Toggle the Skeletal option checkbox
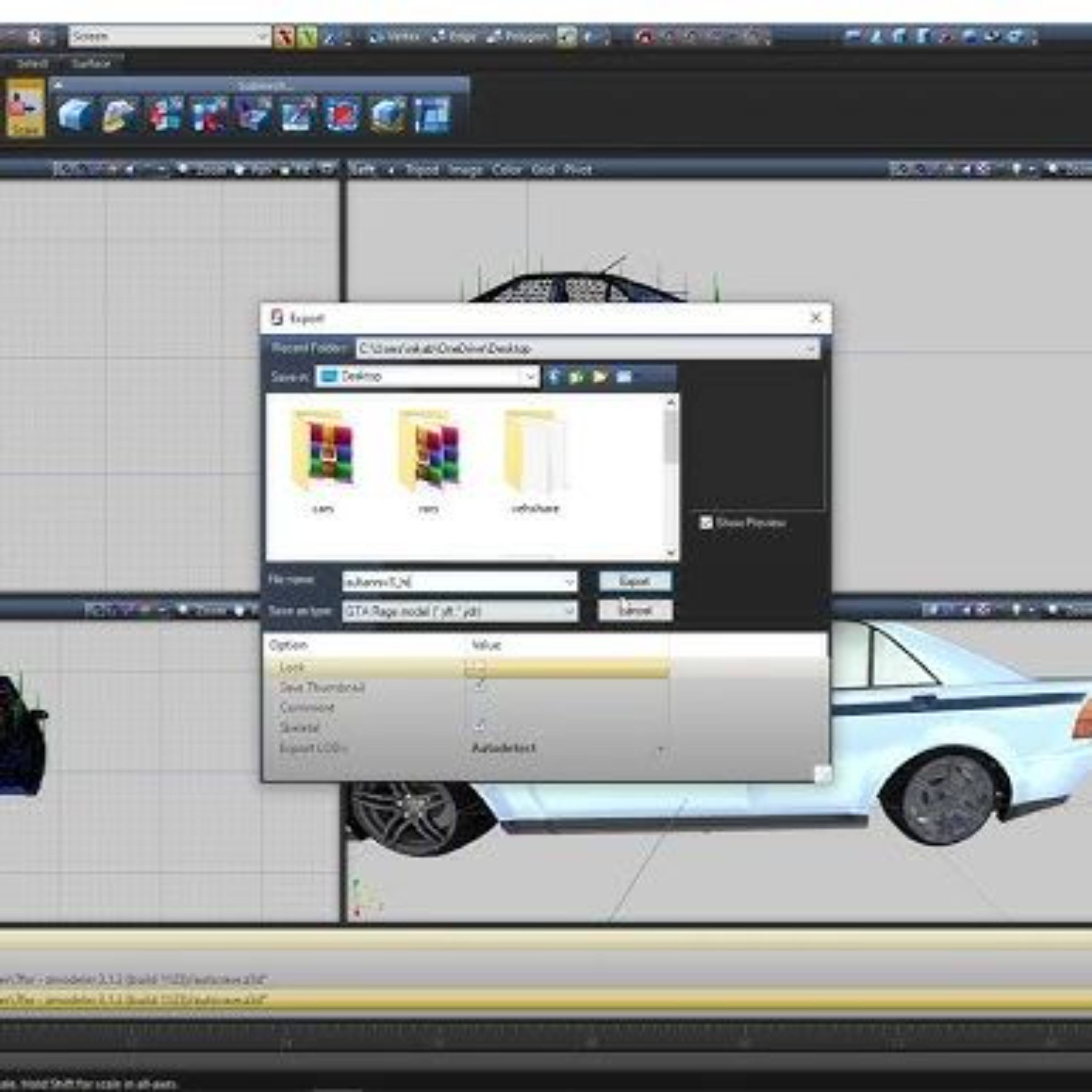The height and width of the screenshot is (1092, 1092). click(479, 726)
